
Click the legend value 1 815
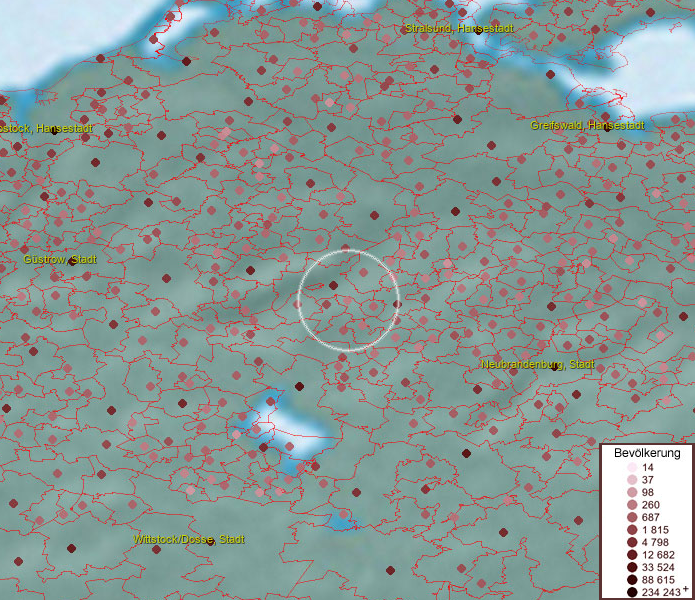tap(655, 530)
